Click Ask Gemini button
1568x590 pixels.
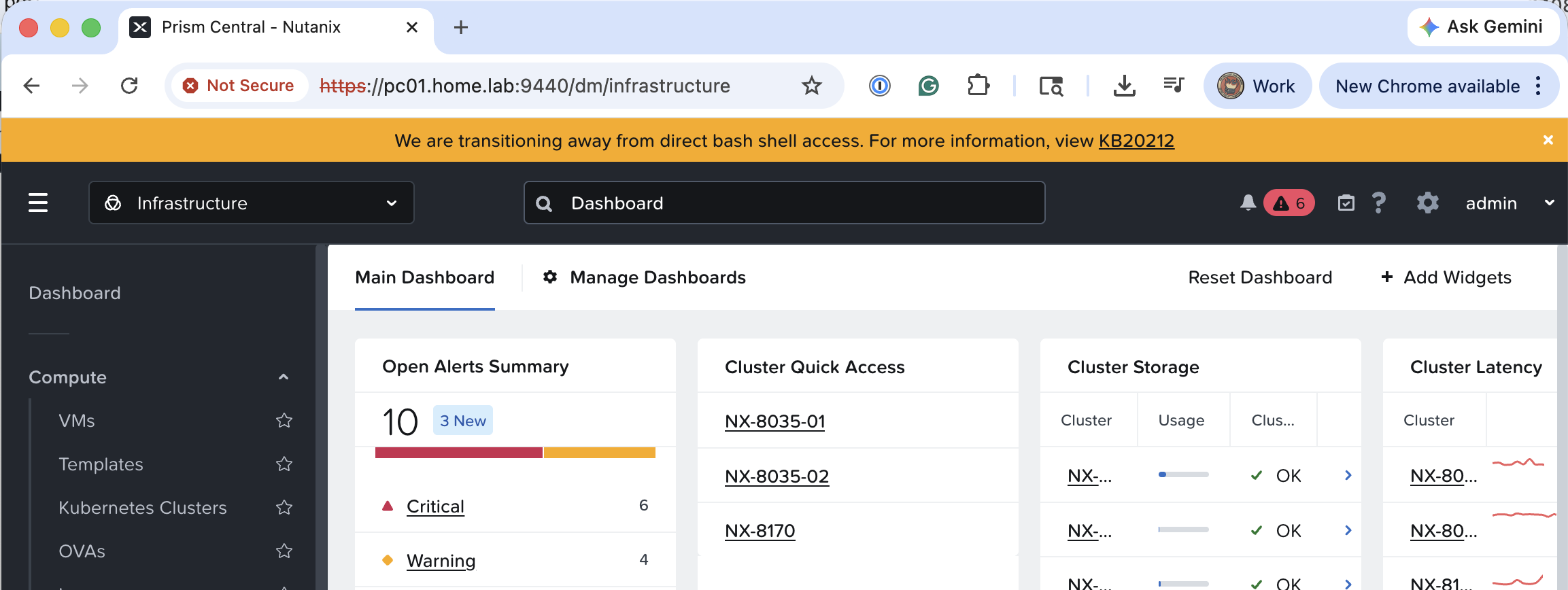pos(1482,27)
